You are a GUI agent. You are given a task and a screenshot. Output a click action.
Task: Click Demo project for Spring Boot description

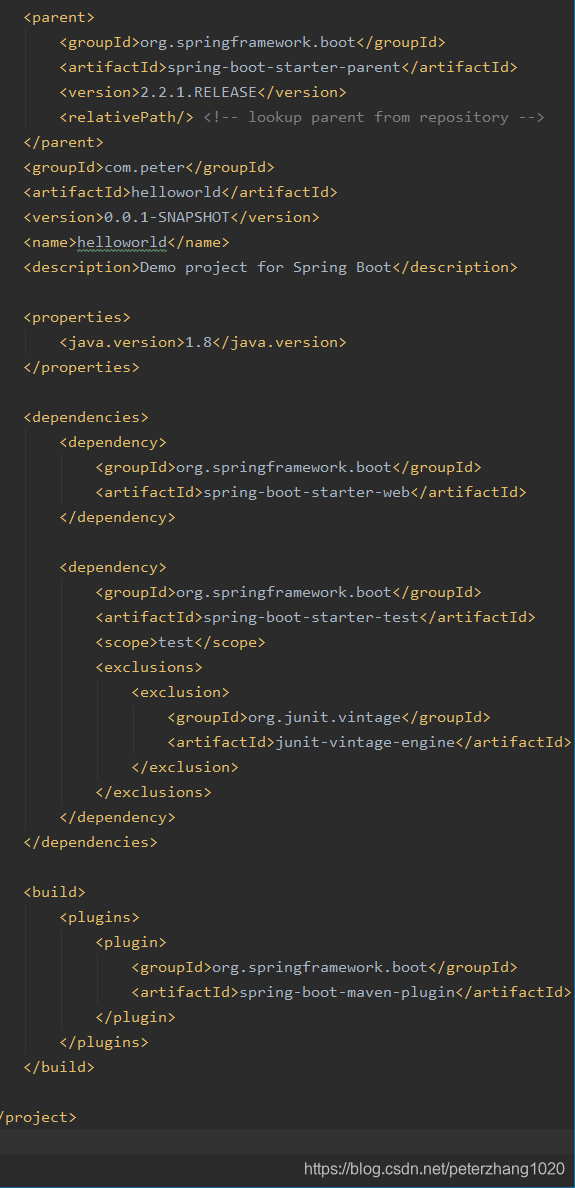(x=266, y=267)
